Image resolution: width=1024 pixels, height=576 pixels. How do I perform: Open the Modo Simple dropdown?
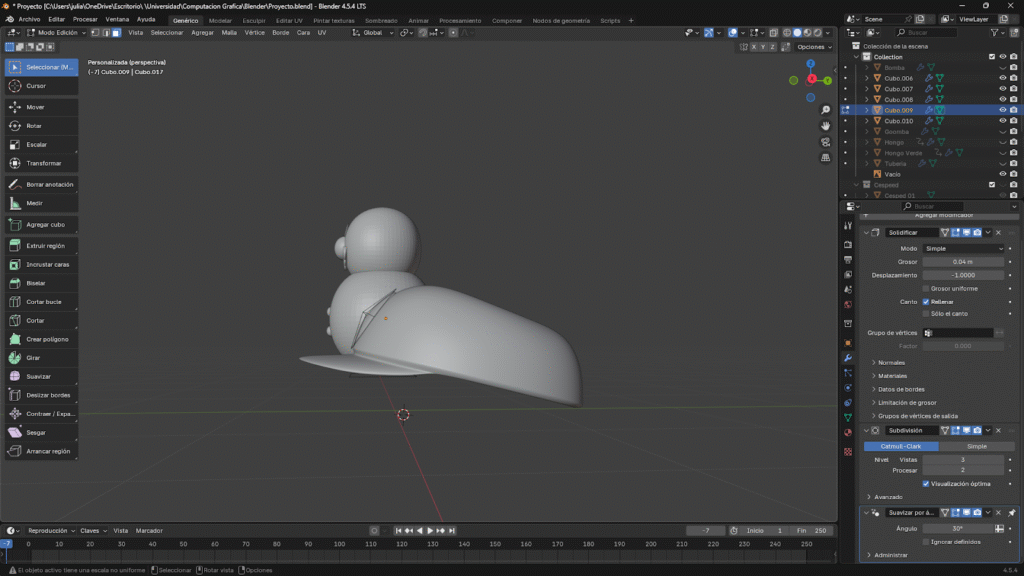(963, 248)
